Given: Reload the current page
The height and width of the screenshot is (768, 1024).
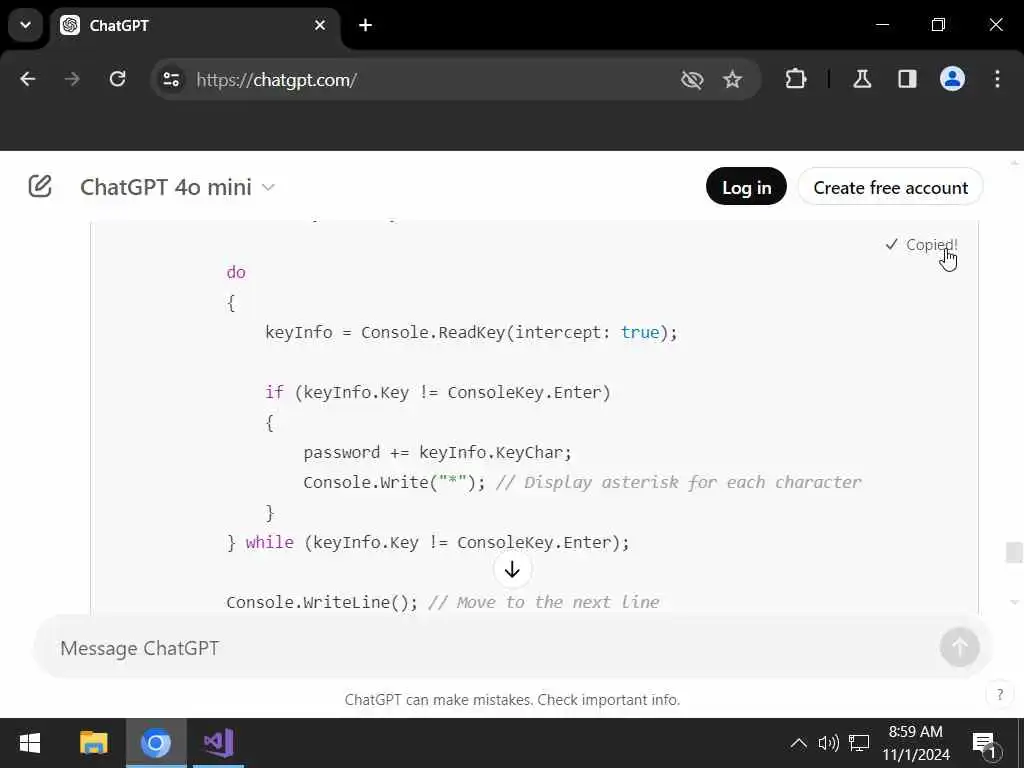Looking at the screenshot, I should (118, 80).
